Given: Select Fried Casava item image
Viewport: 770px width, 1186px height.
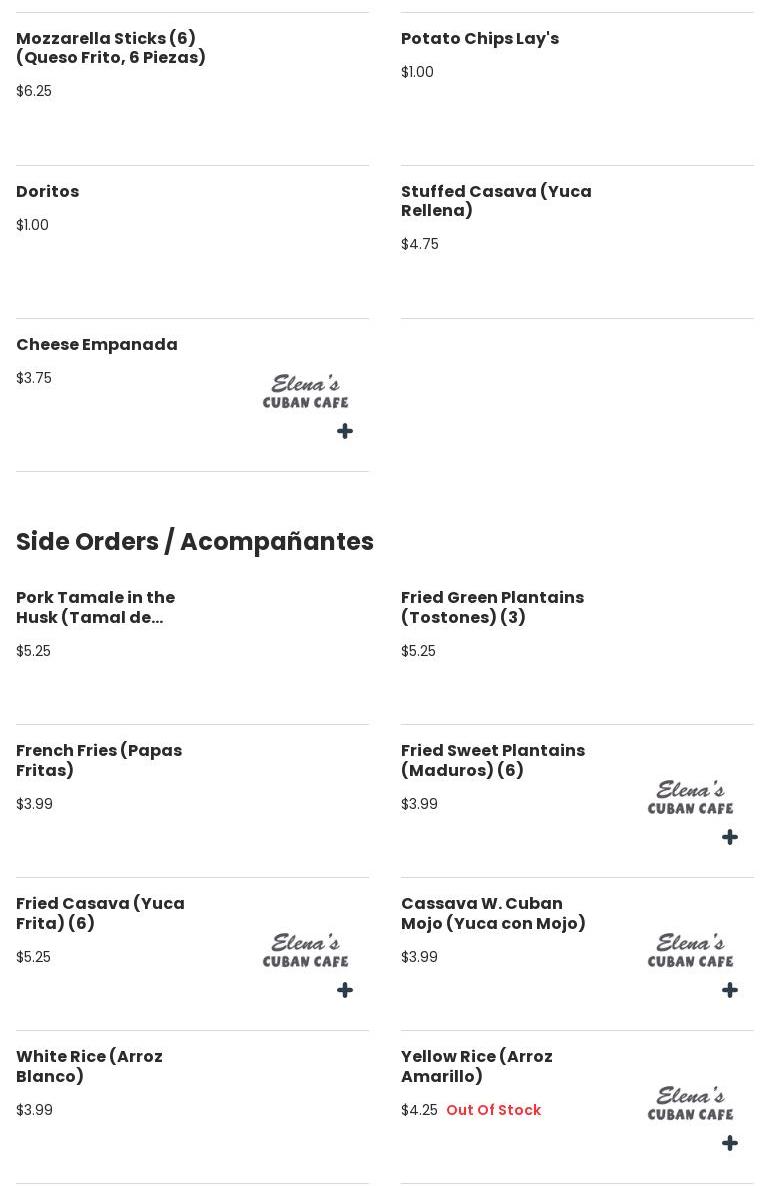Looking at the screenshot, I should (x=305, y=950).
